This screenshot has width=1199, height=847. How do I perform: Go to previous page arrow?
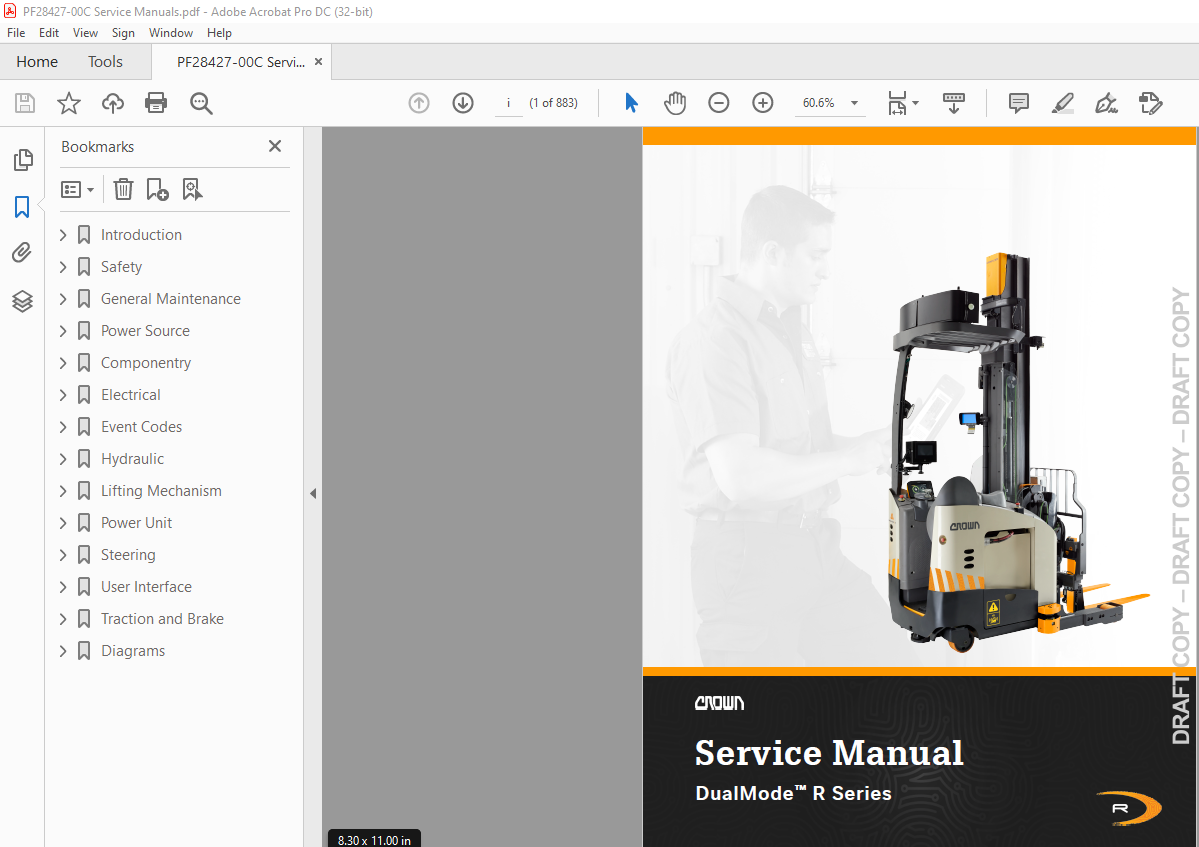click(419, 103)
